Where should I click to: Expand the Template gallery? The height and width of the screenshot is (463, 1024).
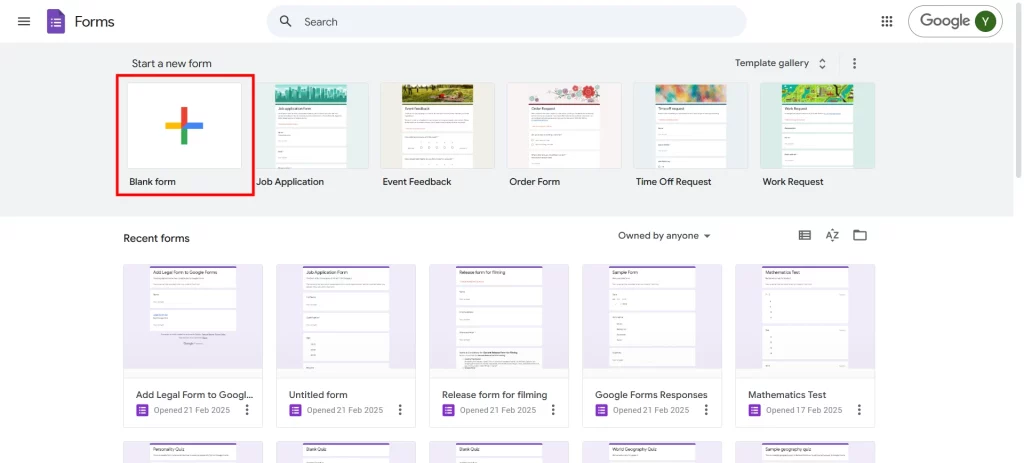[x=781, y=63]
